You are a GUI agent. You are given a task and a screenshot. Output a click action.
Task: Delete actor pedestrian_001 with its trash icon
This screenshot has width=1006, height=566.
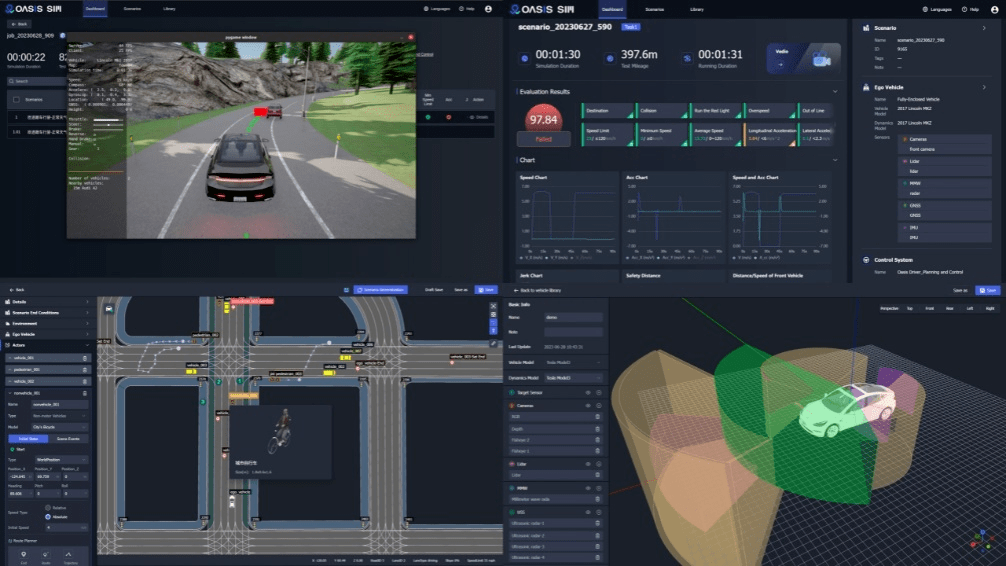[85, 370]
